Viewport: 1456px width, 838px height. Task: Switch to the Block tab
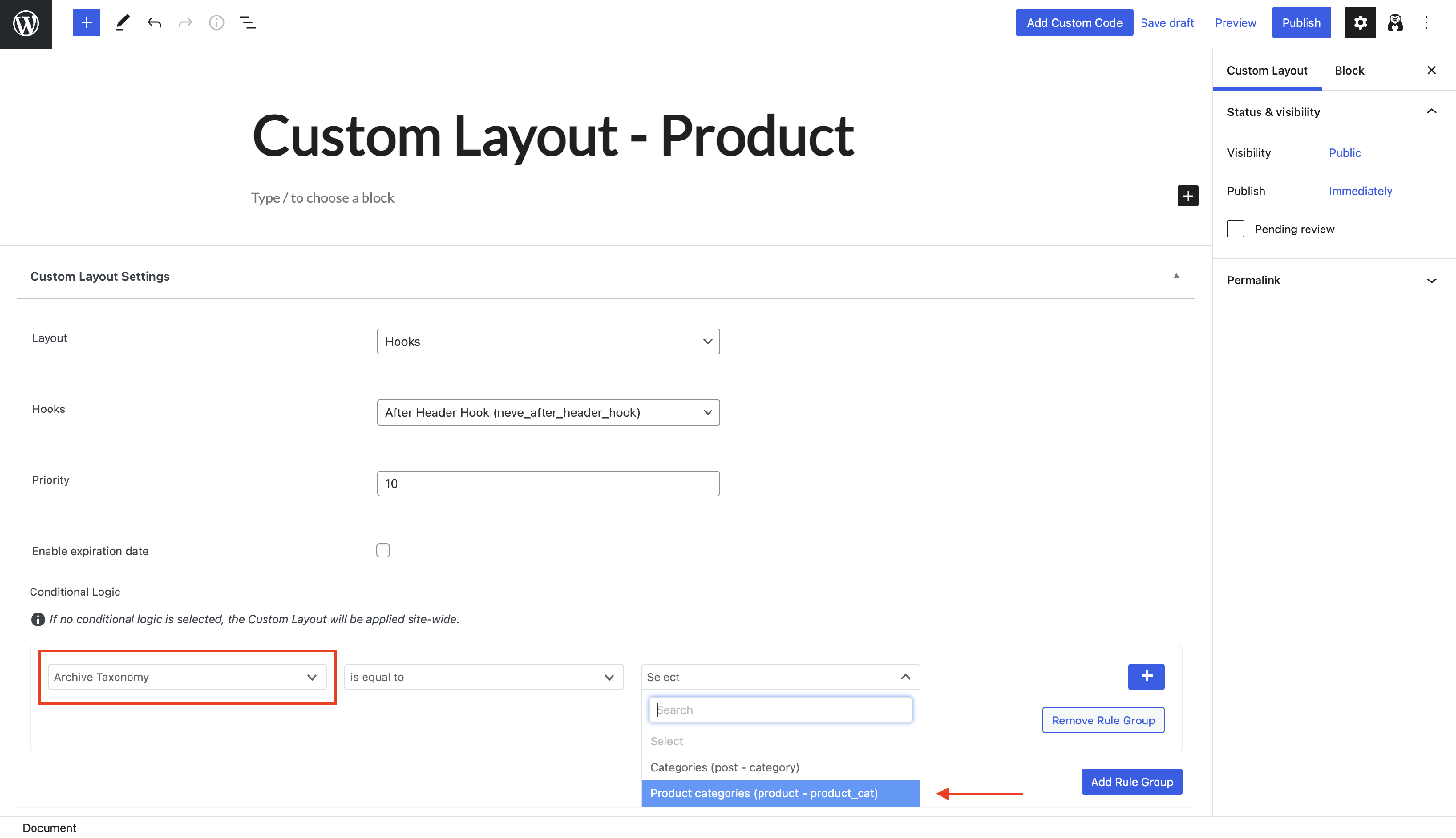tap(1350, 70)
